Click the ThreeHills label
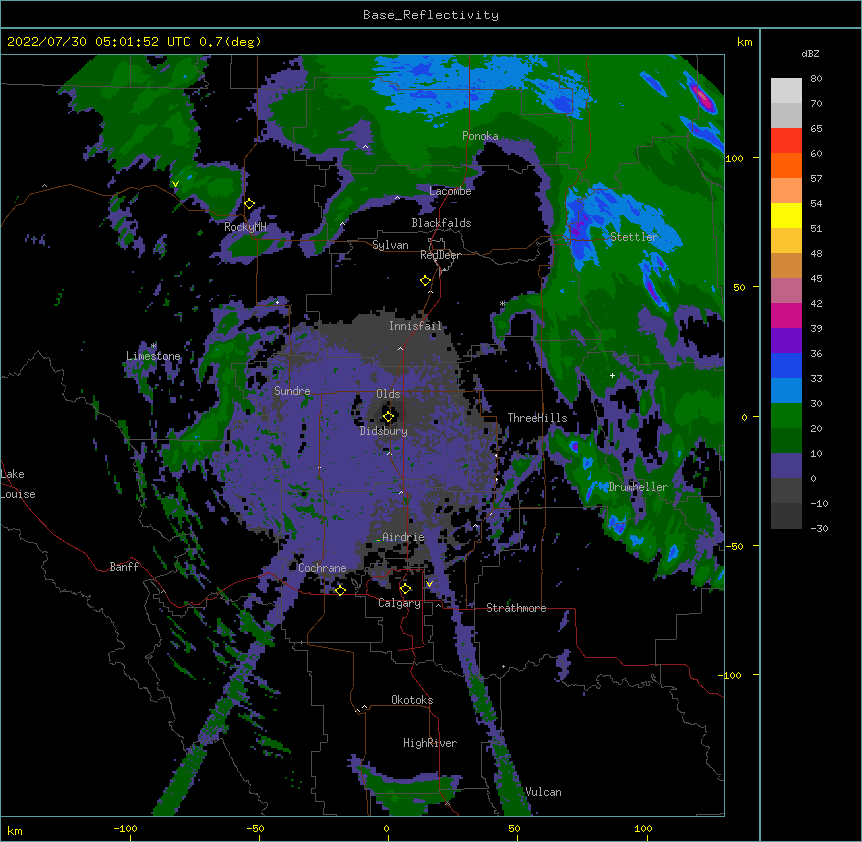The image size is (862, 842). tap(537, 418)
